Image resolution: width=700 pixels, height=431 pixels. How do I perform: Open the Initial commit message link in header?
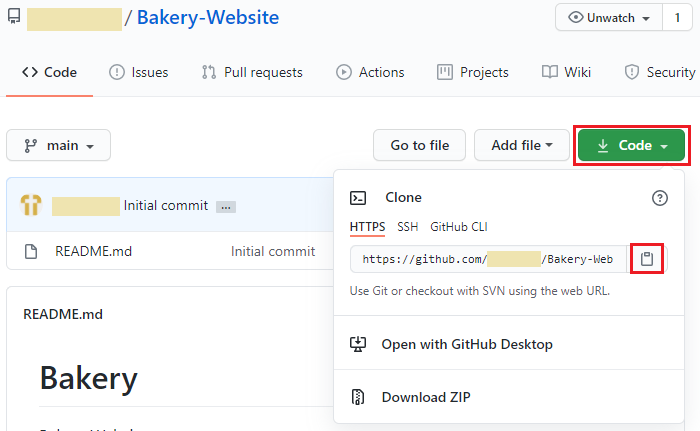[x=166, y=205]
